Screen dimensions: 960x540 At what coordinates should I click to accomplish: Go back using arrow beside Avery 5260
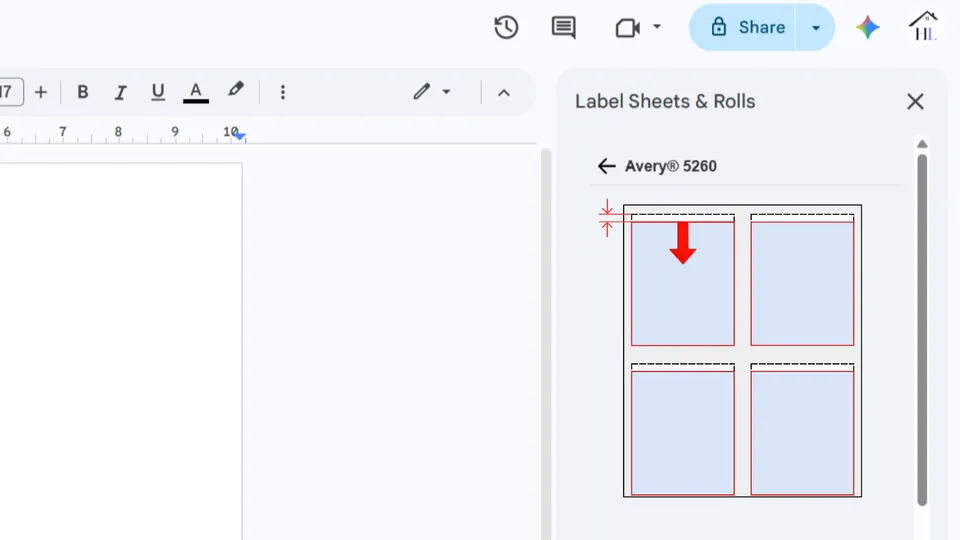coord(606,166)
